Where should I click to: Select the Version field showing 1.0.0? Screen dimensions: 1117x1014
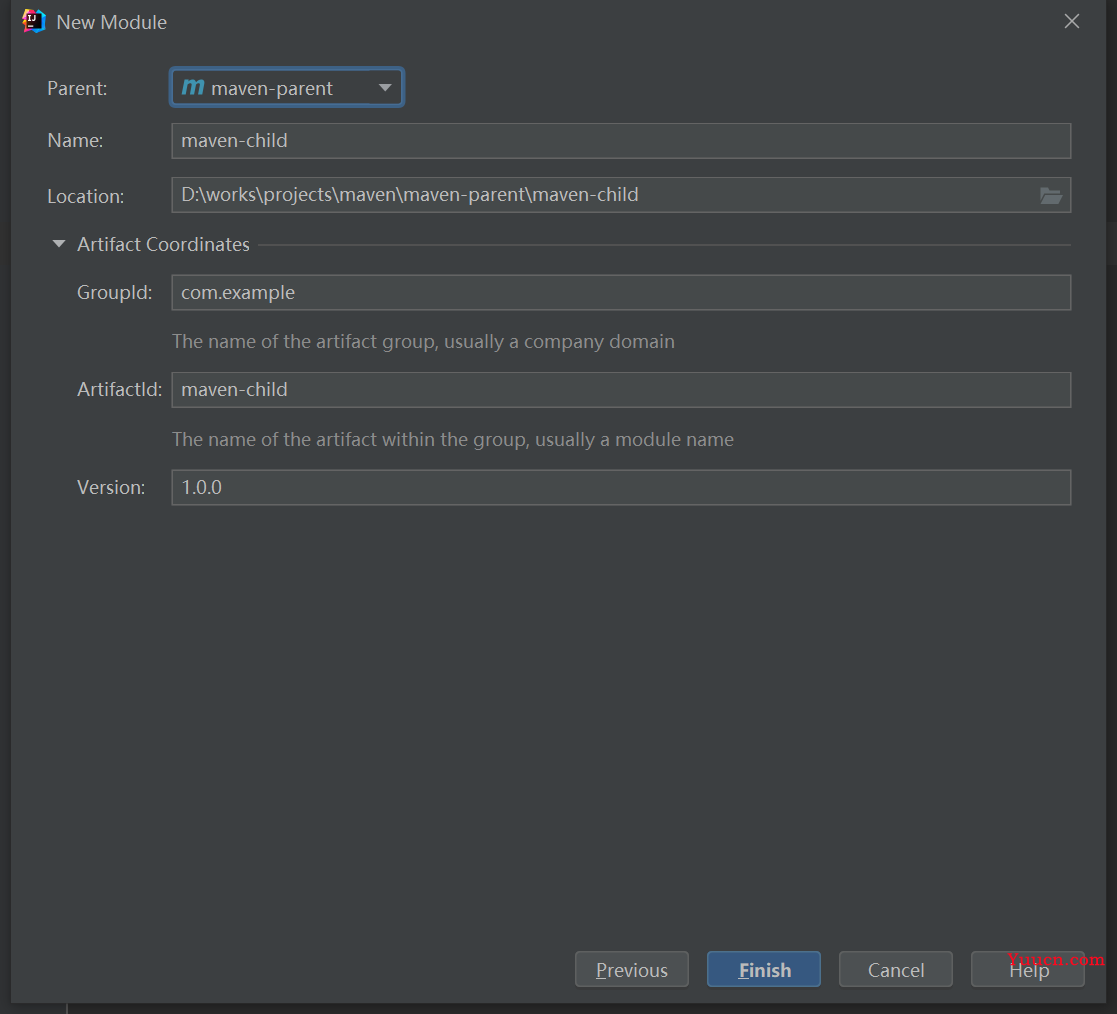click(620, 487)
